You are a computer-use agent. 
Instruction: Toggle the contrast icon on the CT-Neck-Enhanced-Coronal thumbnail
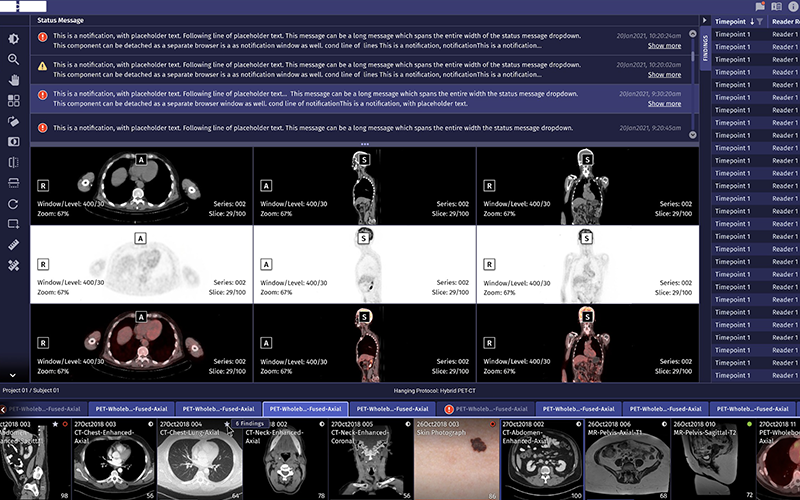point(408,424)
